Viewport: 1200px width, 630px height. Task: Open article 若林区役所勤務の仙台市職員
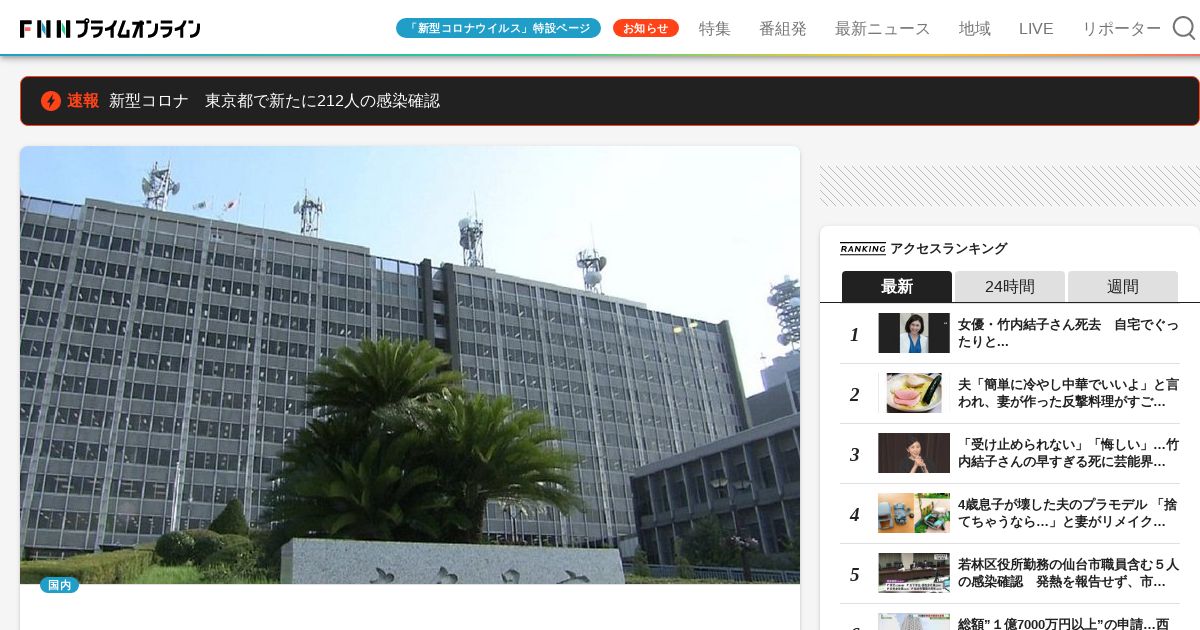coord(1068,573)
